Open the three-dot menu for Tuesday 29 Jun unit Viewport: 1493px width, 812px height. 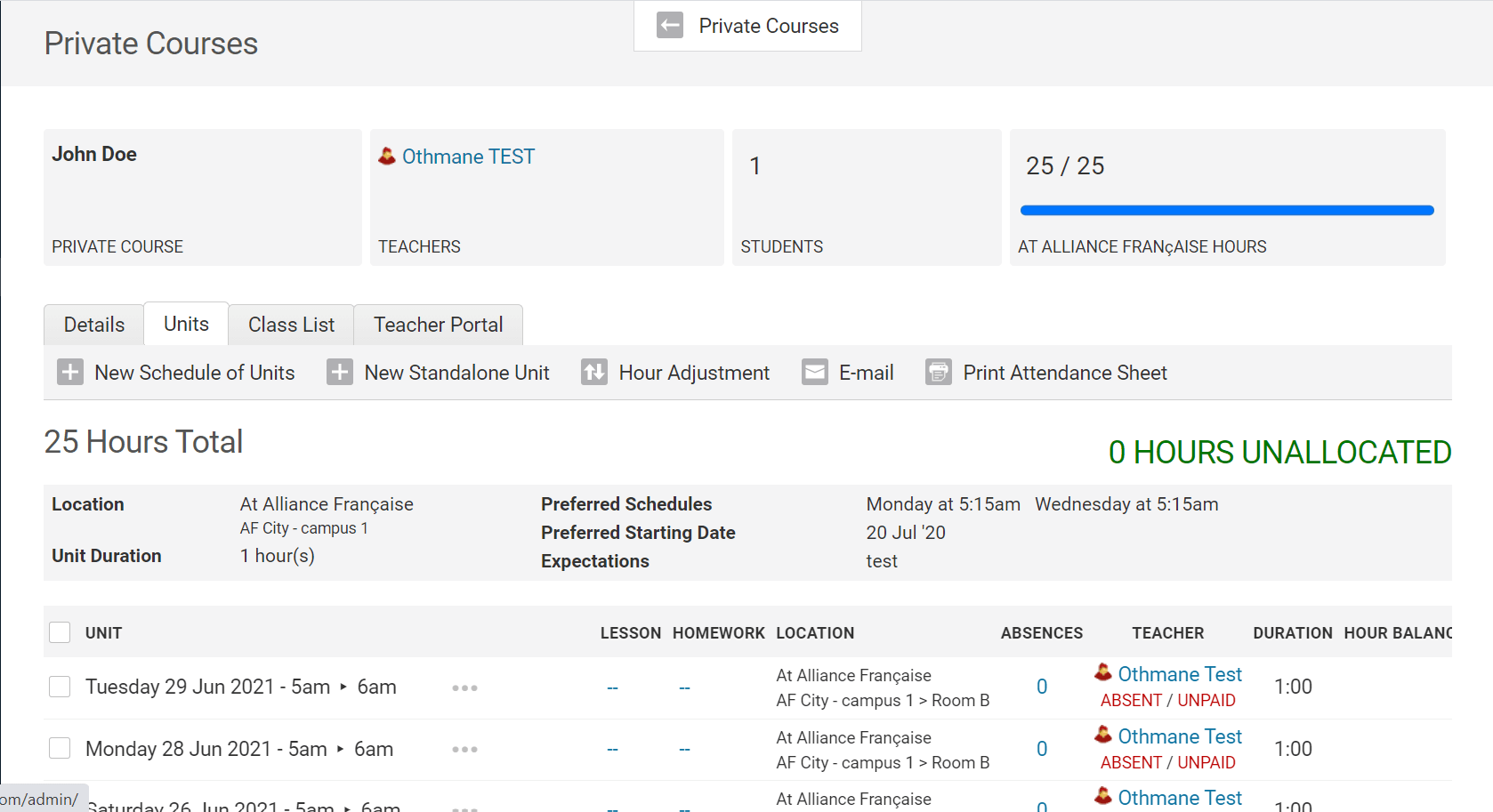point(464,687)
